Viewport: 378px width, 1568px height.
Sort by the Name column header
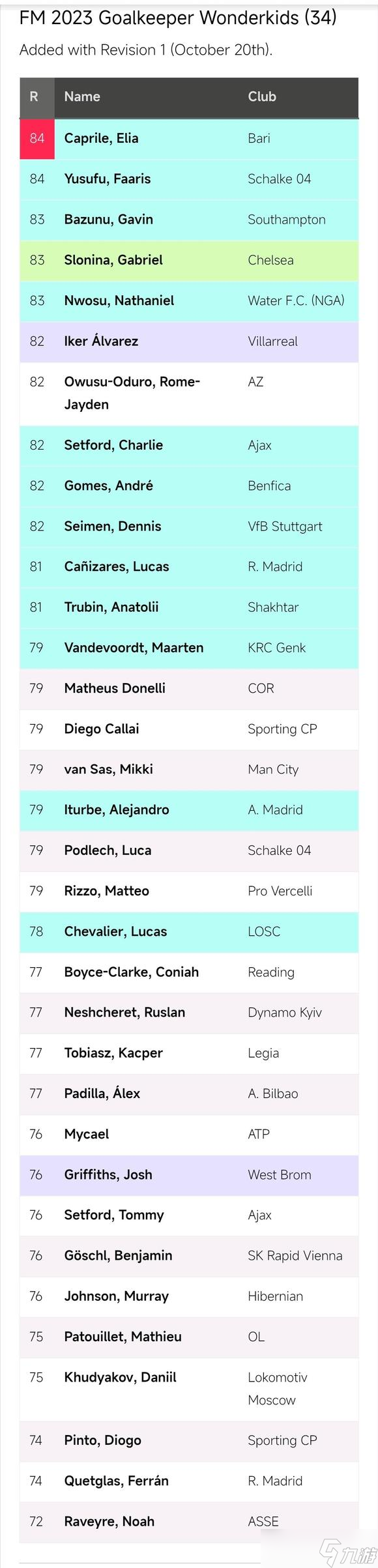(82, 96)
